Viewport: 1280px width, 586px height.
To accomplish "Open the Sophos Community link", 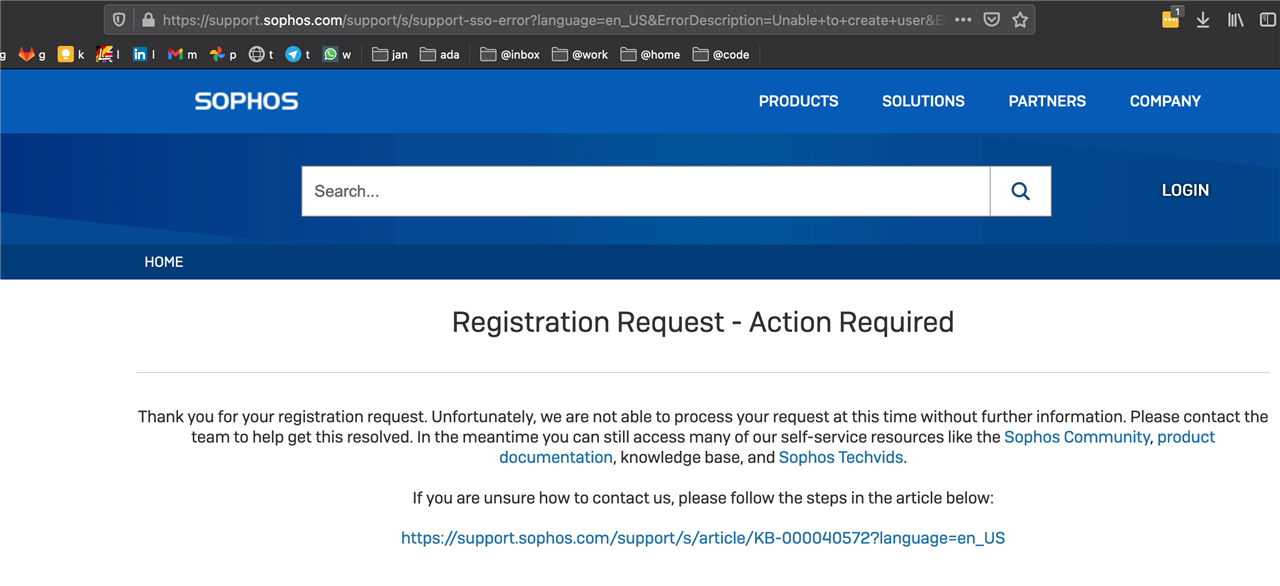I will (x=1077, y=437).
